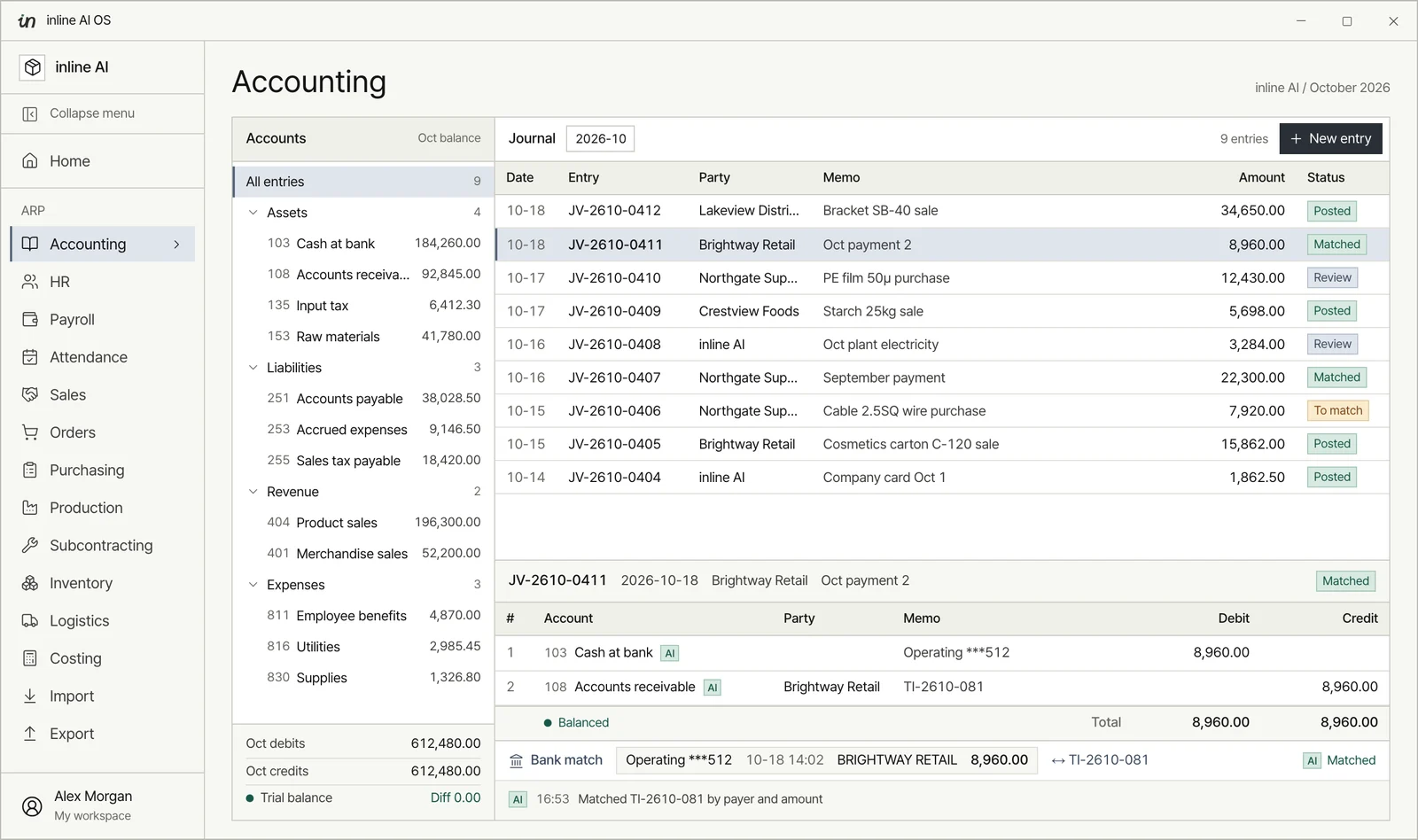Sort by the Amount column header
The height and width of the screenshot is (840, 1418).
coord(1261,178)
